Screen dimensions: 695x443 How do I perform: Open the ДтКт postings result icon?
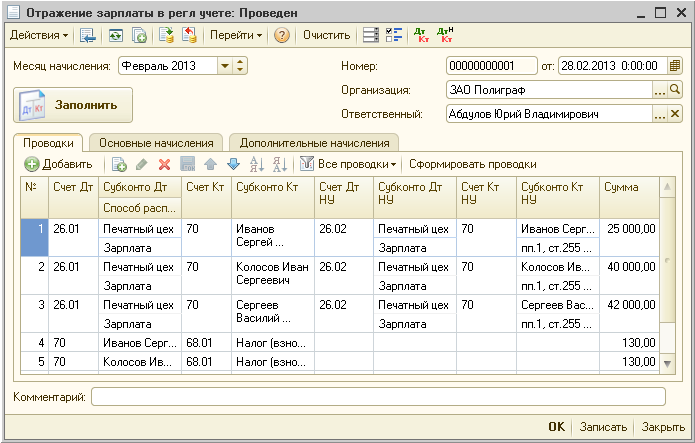click(x=421, y=35)
